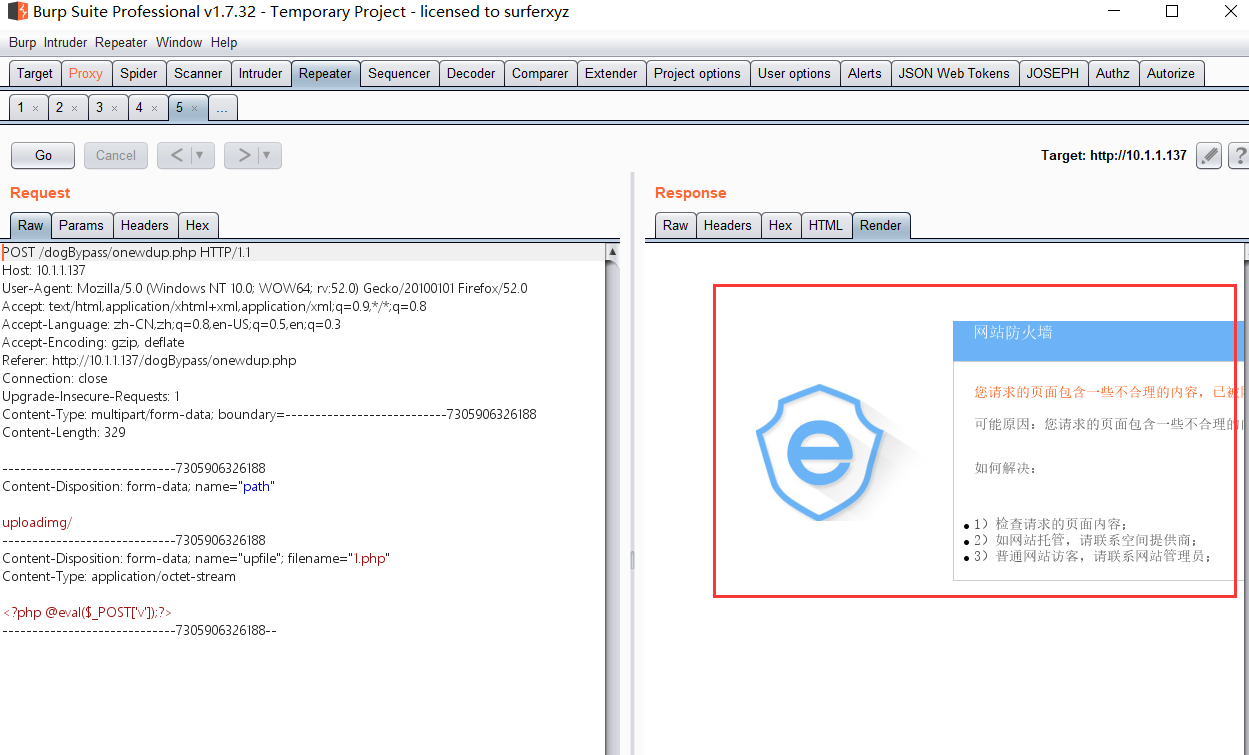Screen dimensions: 1249x755
Task: Open the Intruder menu
Action: coord(65,42)
